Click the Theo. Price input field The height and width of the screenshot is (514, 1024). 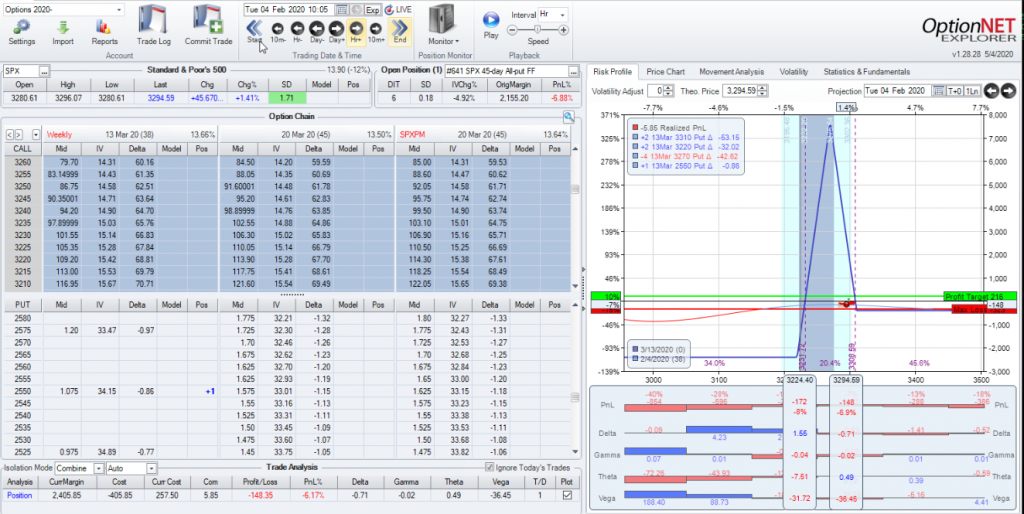pyautogui.click(x=740, y=91)
